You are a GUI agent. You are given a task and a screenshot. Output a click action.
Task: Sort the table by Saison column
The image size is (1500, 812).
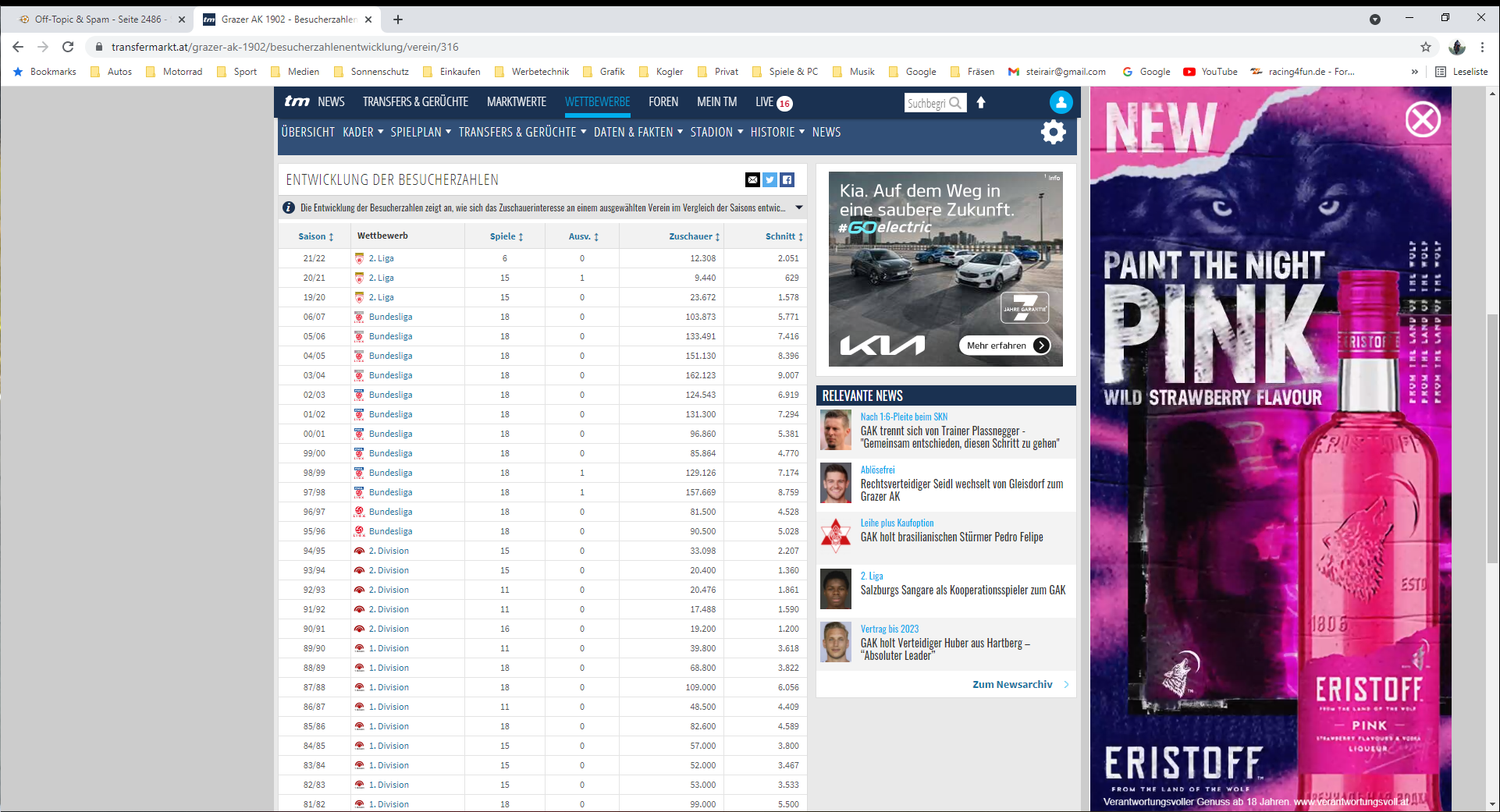point(316,236)
